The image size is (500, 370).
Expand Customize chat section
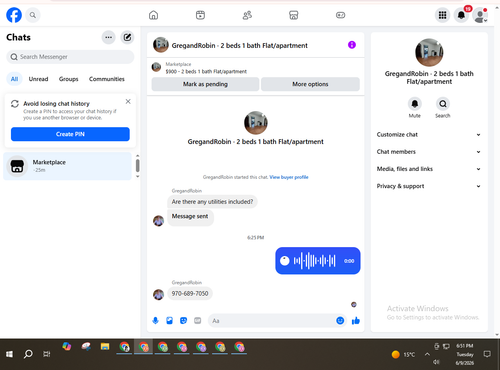point(429,135)
